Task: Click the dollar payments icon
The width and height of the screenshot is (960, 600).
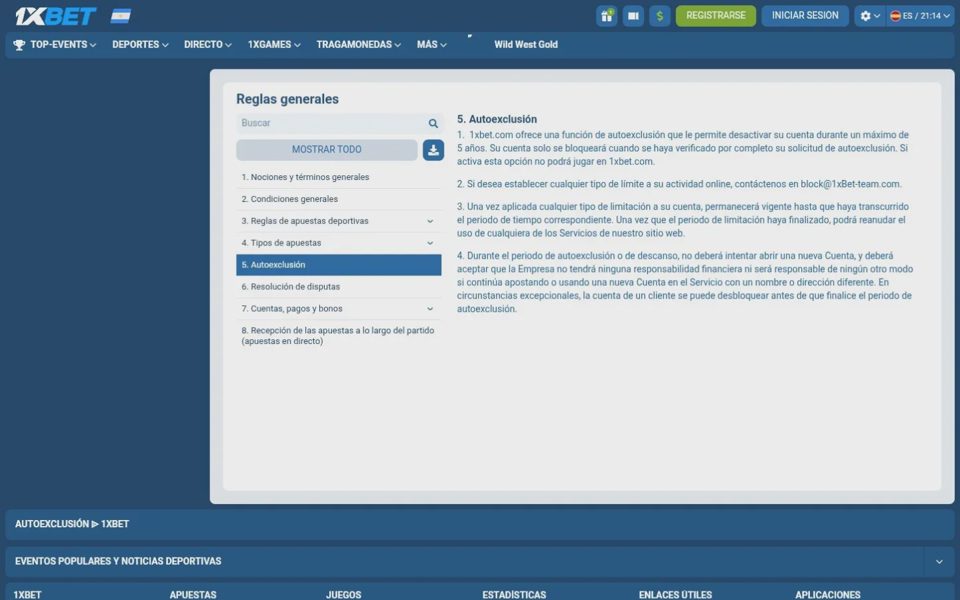Action: point(659,16)
